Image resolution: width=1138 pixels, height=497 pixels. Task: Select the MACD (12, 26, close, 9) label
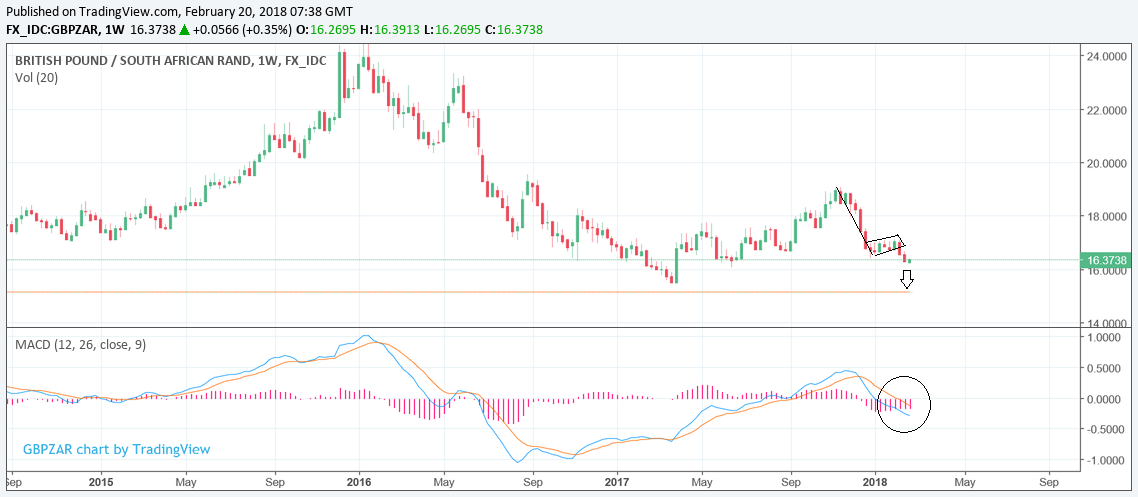(81, 344)
